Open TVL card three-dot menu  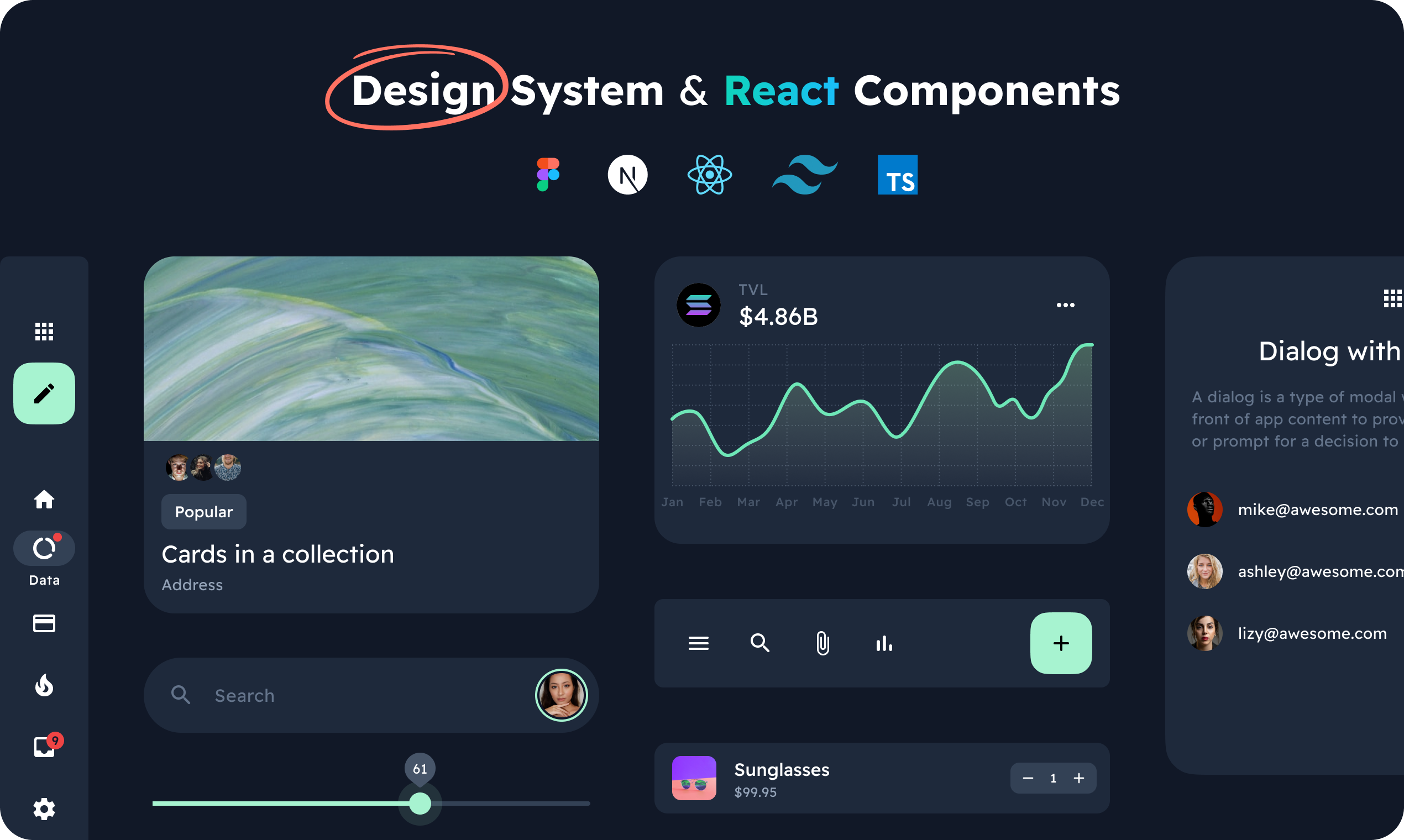click(x=1065, y=305)
